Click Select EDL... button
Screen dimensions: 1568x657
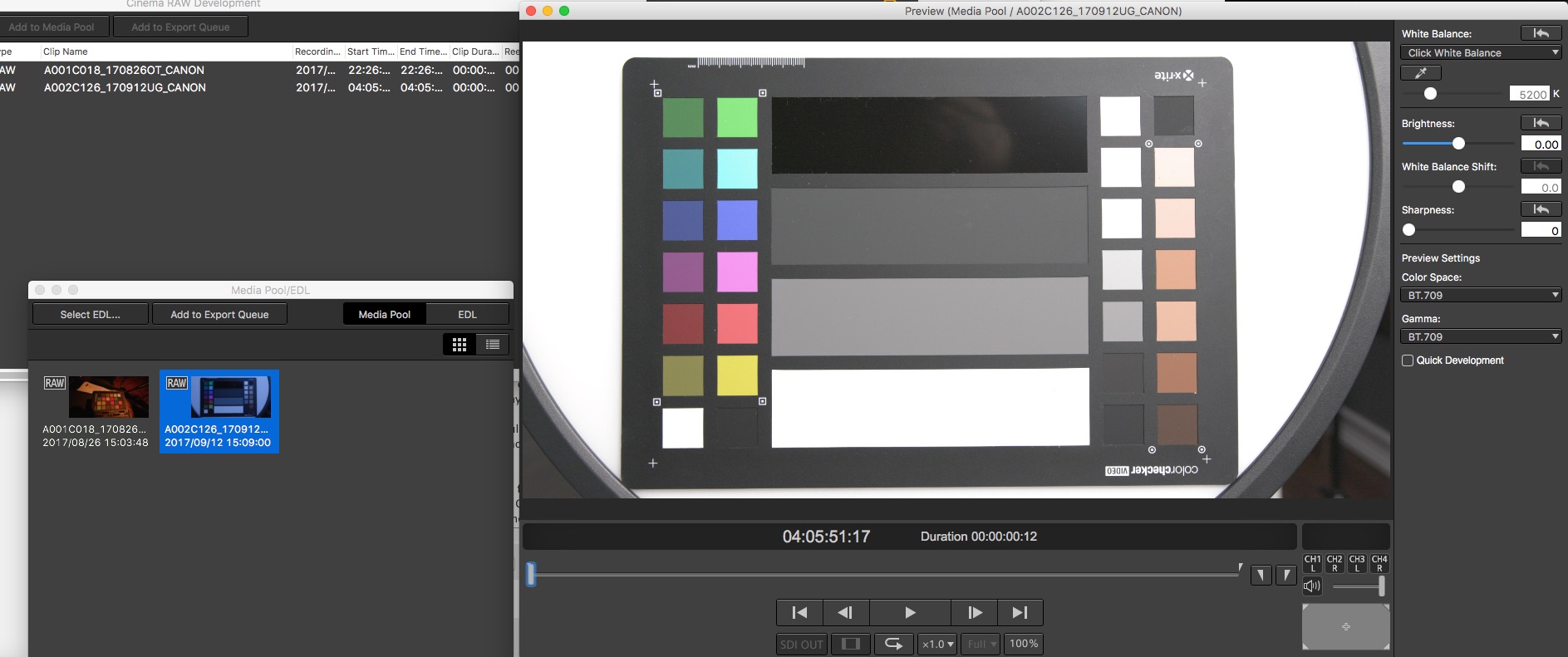pyautogui.click(x=91, y=314)
